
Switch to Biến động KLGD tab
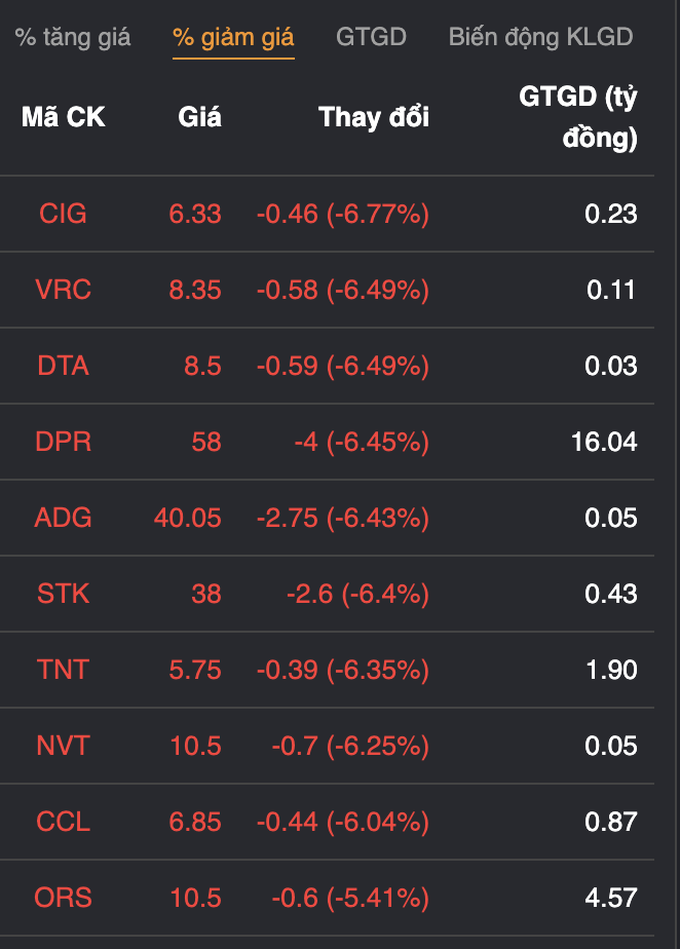click(x=541, y=38)
